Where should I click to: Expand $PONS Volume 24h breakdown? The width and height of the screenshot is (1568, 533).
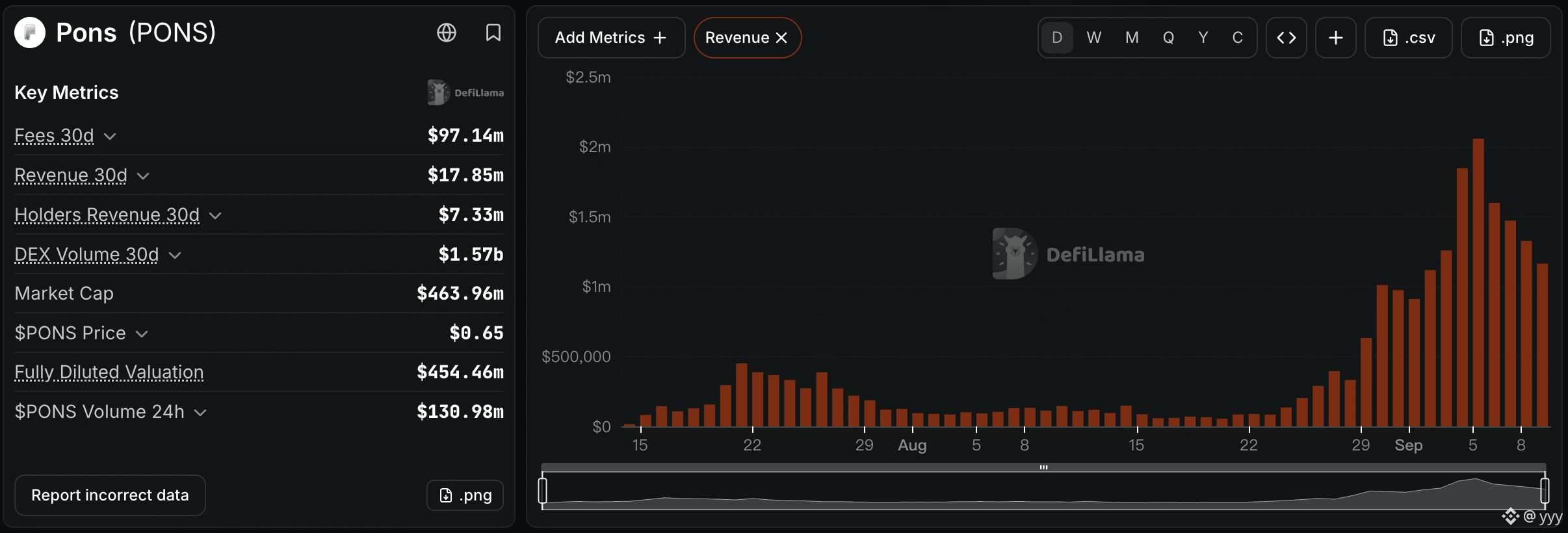pos(200,412)
